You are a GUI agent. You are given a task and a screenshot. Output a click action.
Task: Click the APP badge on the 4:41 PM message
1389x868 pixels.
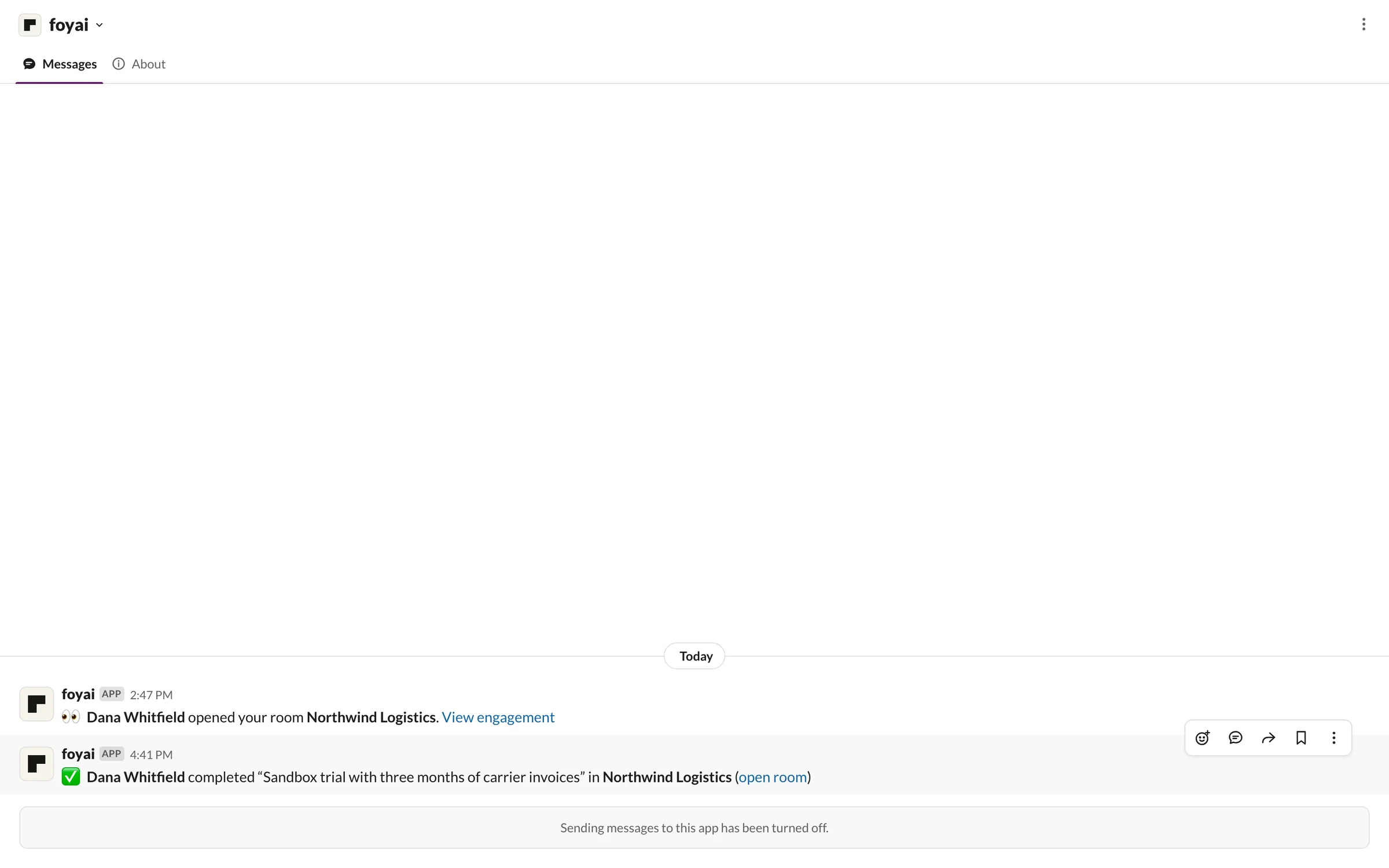[112, 753]
